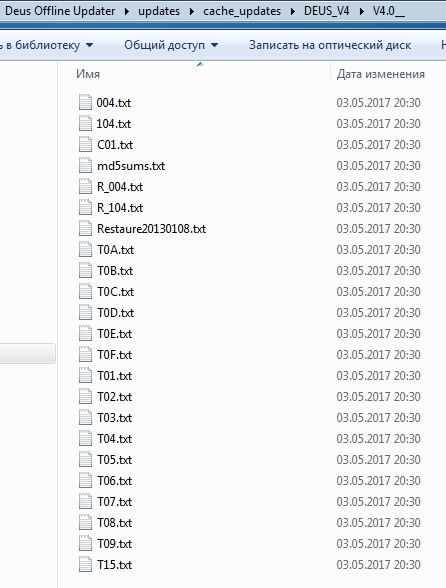Click the T05.txt file icon
446x588 pixels.
(x=85, y=459)
